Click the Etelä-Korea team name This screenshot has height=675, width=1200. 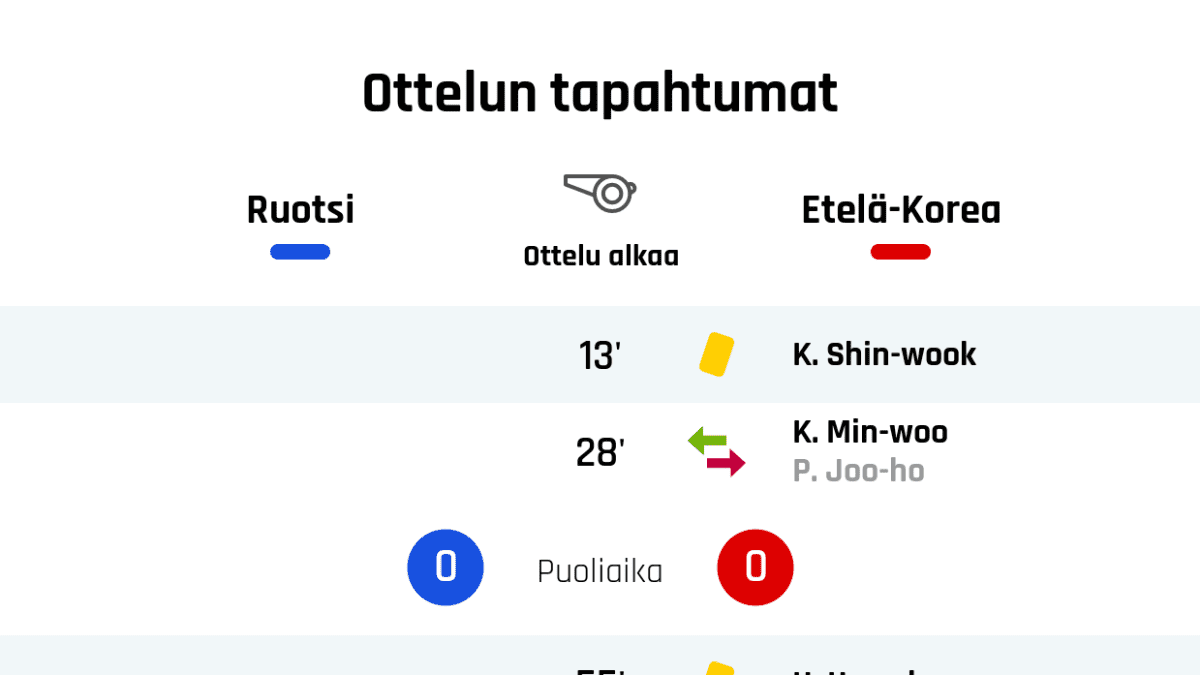[x=900, y=210]
